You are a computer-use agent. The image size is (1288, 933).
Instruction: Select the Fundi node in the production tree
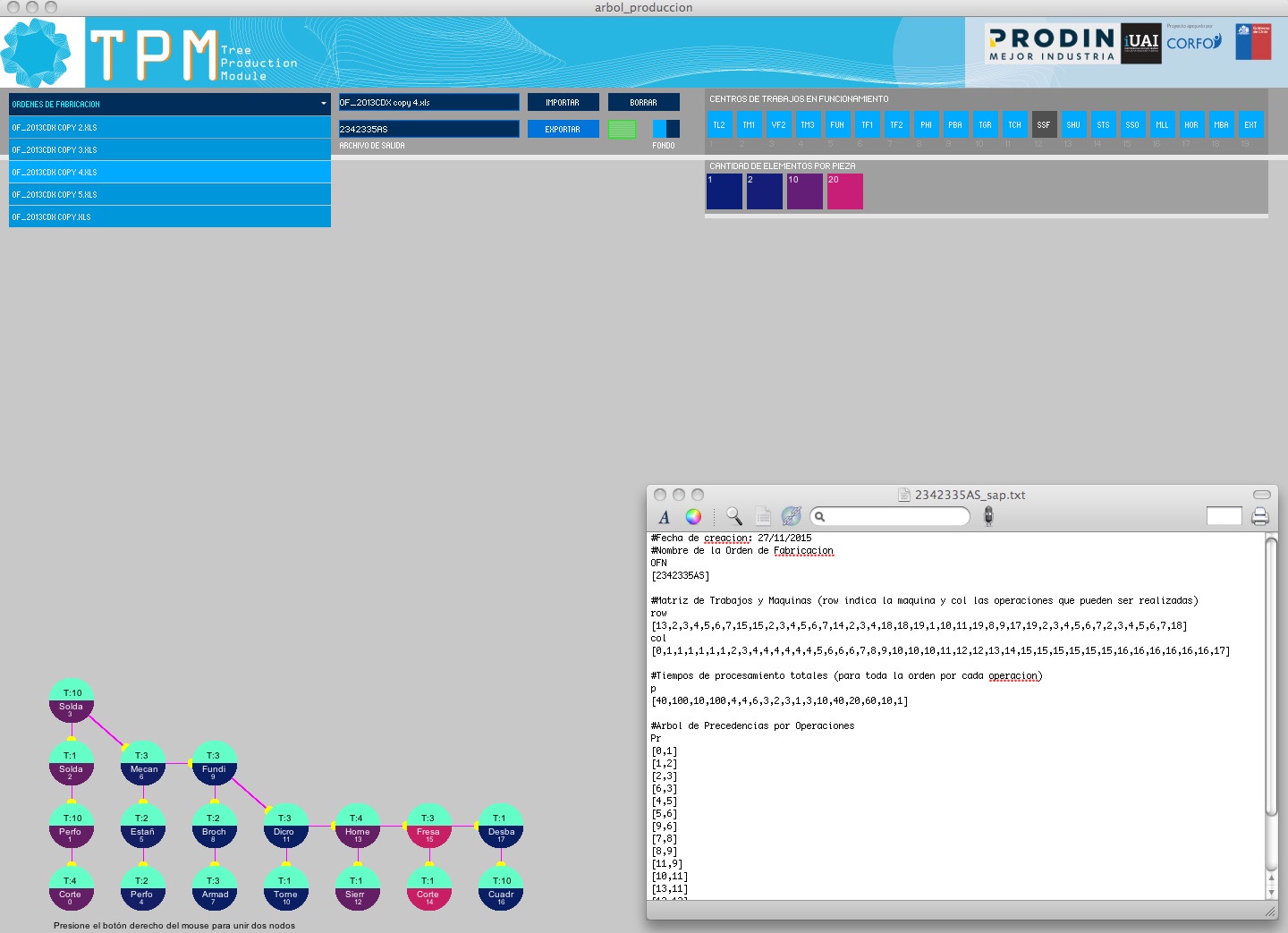point(214,763)
